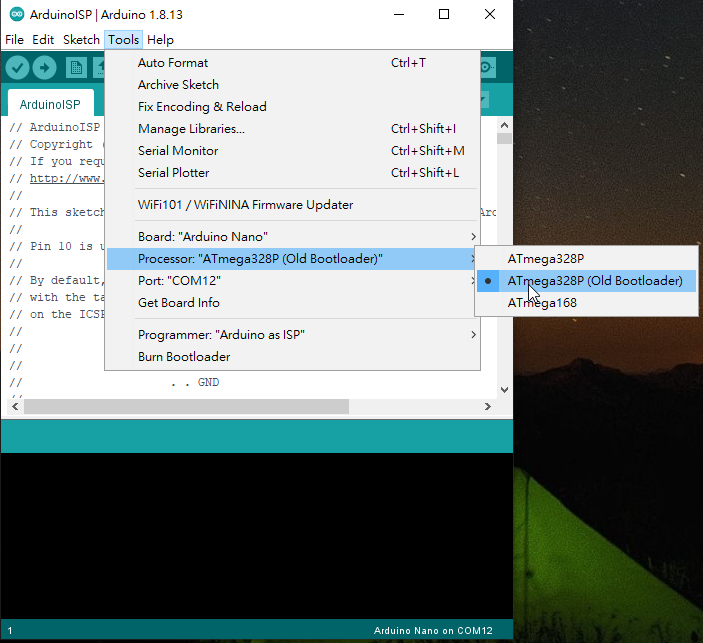The height and width of the screenshot is (643, 703).
Task: Click the Verify checkmark toolbar button
Action: coord(17,67)
